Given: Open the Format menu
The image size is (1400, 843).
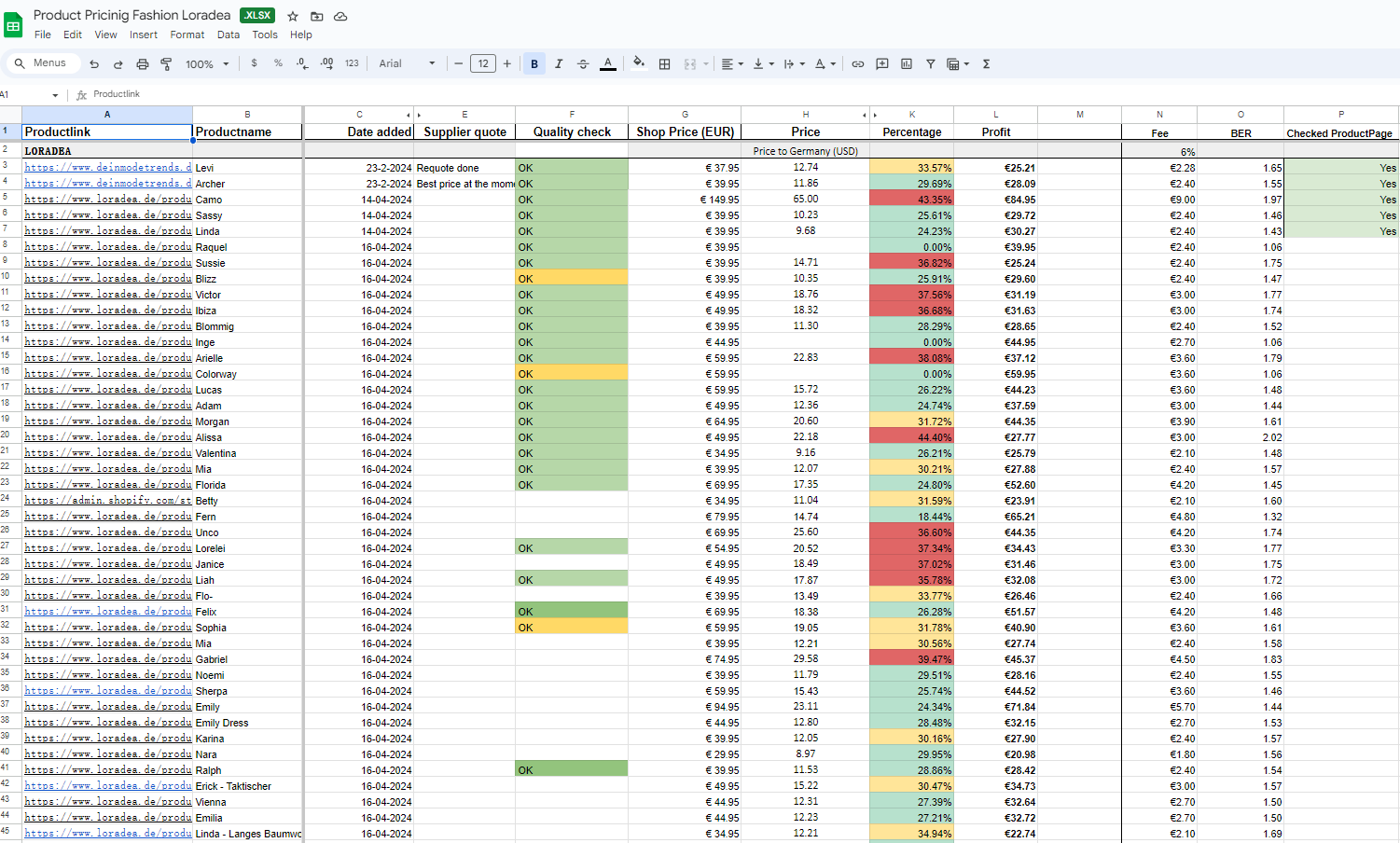Looking at the screenshot, I should point(187,35).
